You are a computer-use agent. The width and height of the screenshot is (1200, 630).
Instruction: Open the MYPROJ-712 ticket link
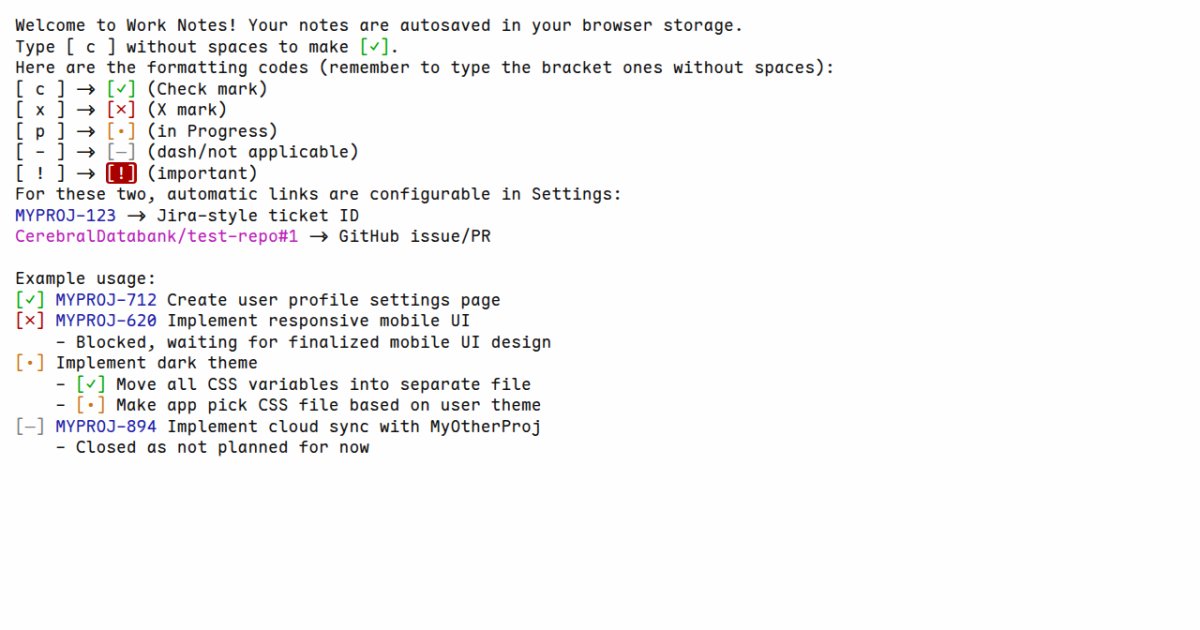coord(106,300)
